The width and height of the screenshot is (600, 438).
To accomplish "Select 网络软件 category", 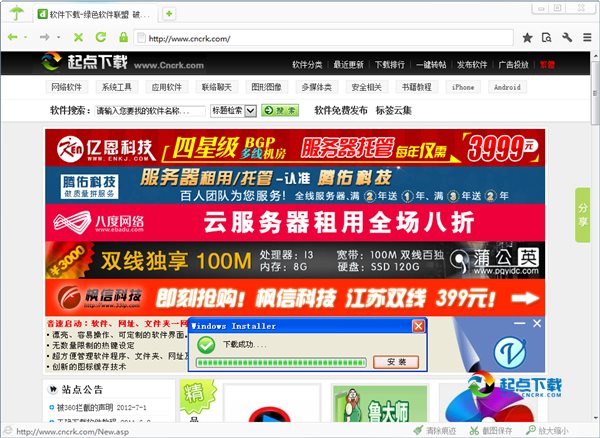I will click(x=67, y=87).
